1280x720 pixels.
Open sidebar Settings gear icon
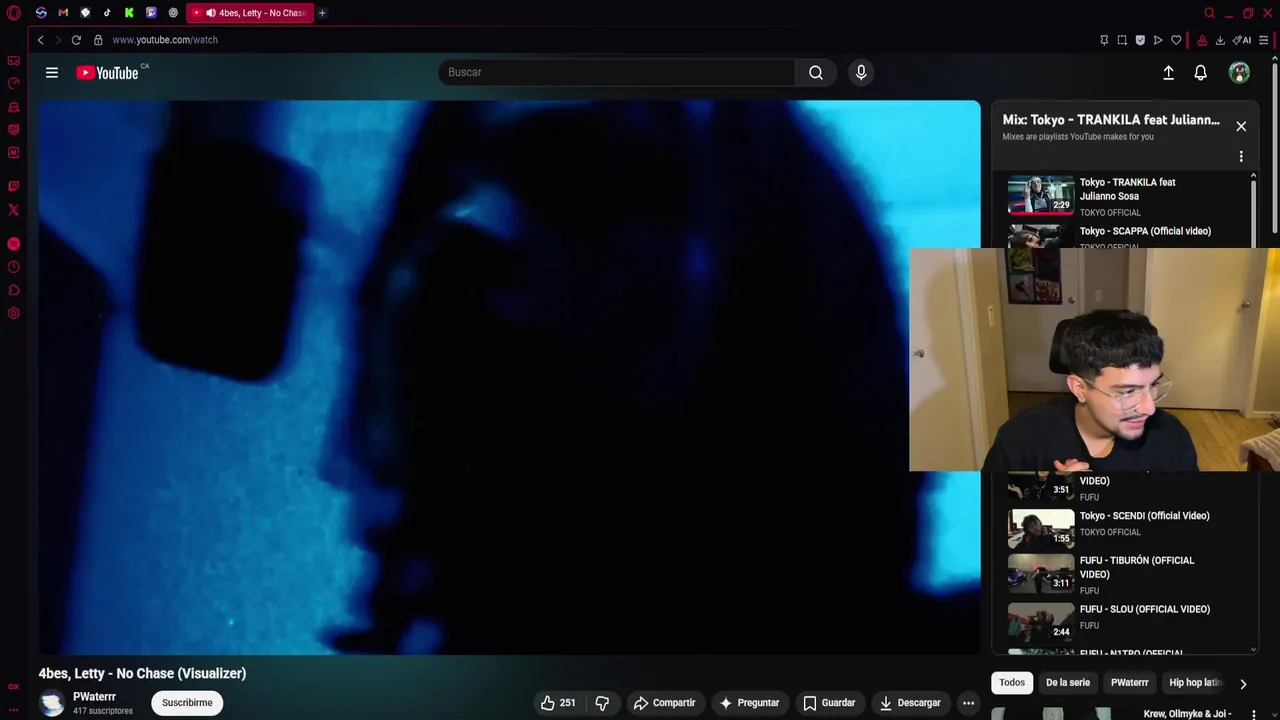pos(13,313)
